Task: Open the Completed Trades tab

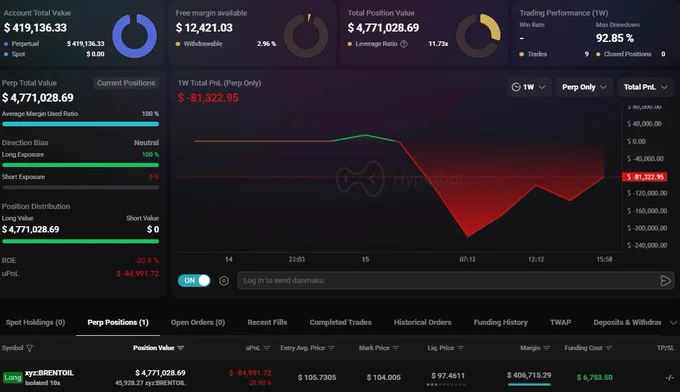Action: [340, 322]
